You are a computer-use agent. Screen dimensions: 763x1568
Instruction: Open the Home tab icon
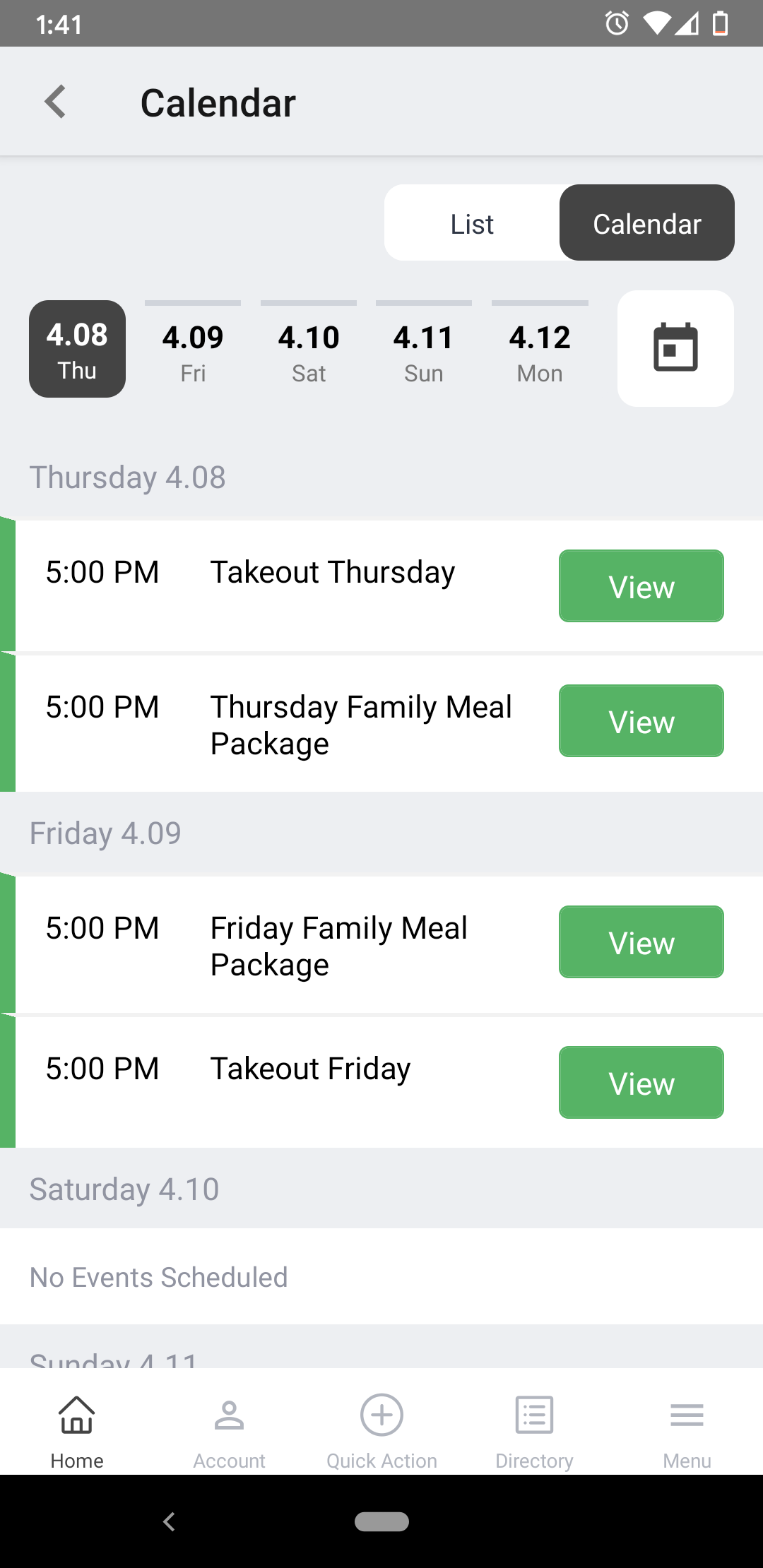(76, 1415)
